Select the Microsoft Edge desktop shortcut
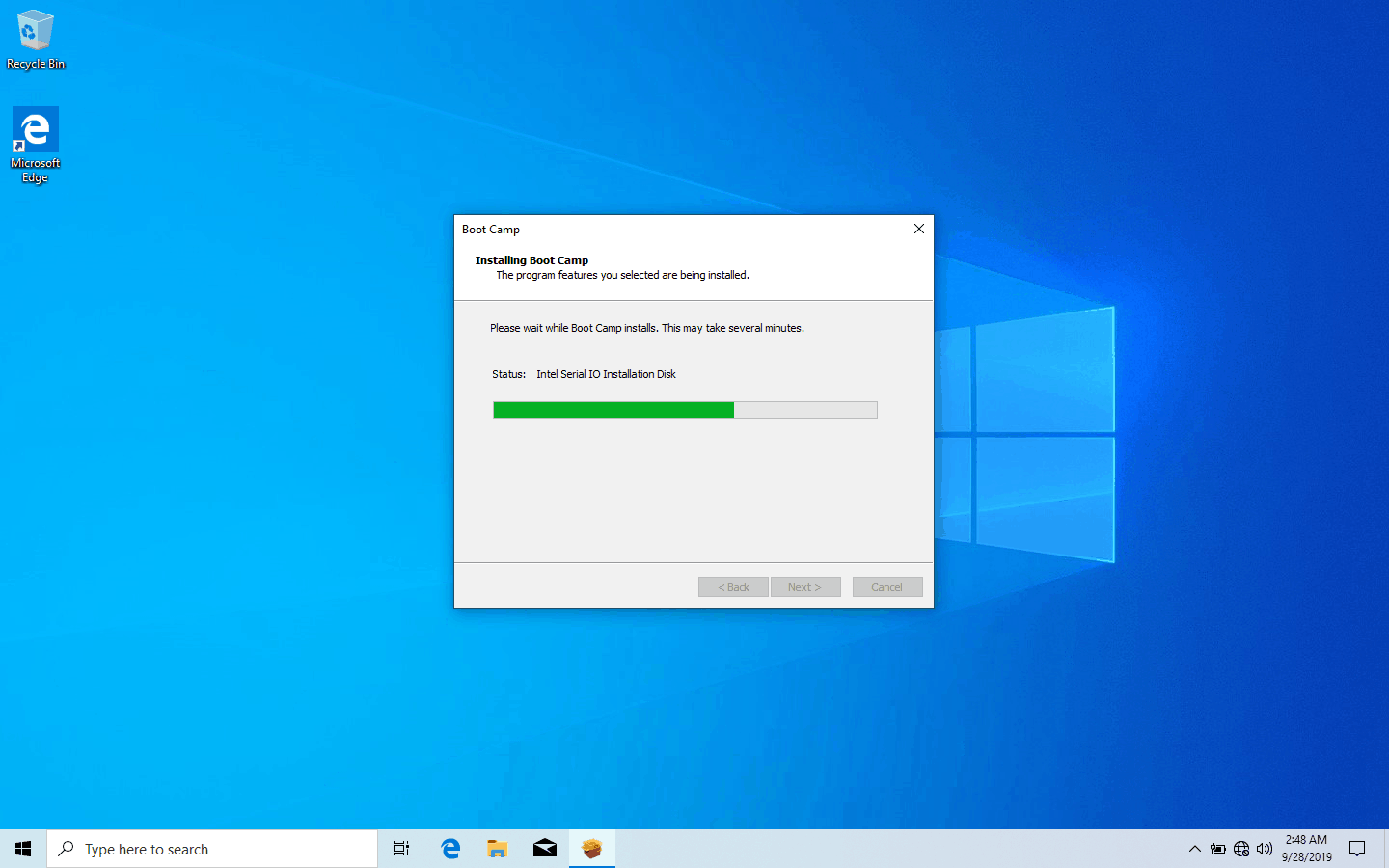The image size is (1389, 868). (36, 145)
